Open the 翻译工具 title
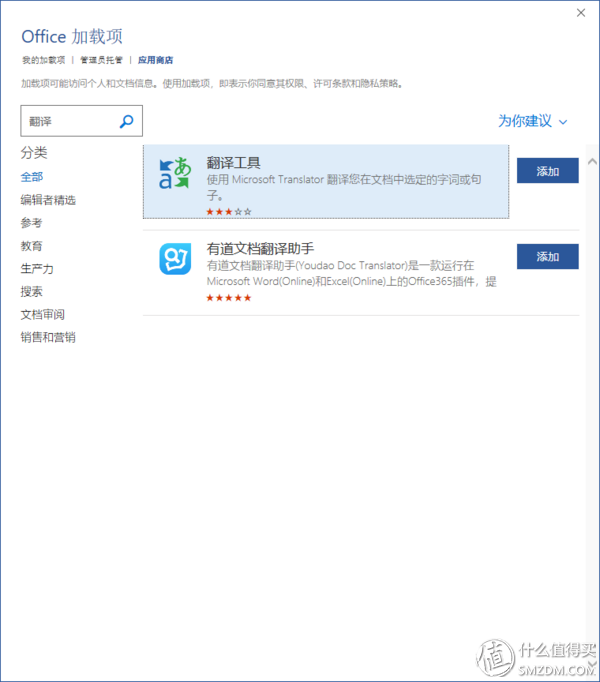 tap(233, 163)
